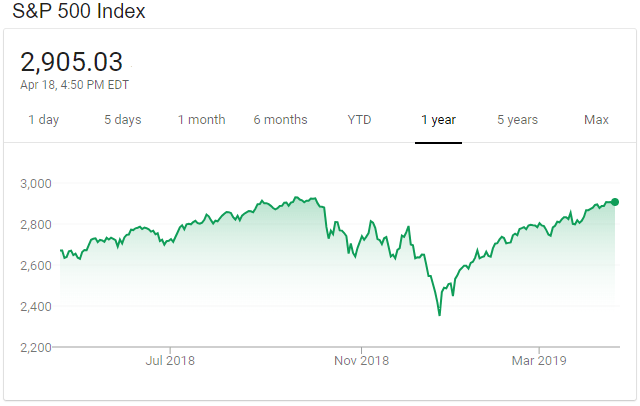Click the Jul 2018 axis marker
This screenshot has height=406, width=640.
(169, 361)
